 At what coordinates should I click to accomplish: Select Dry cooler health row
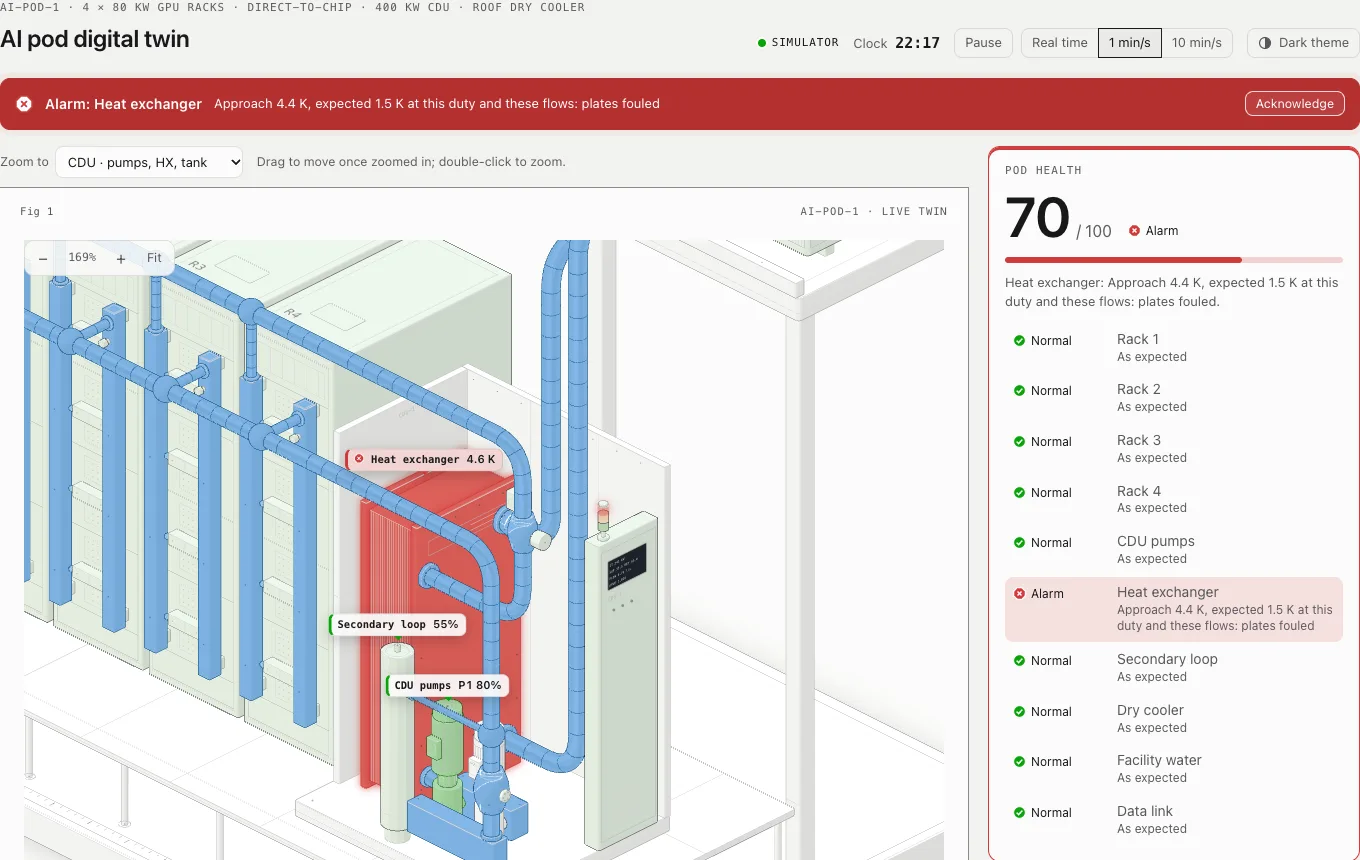pos(1174,719)
